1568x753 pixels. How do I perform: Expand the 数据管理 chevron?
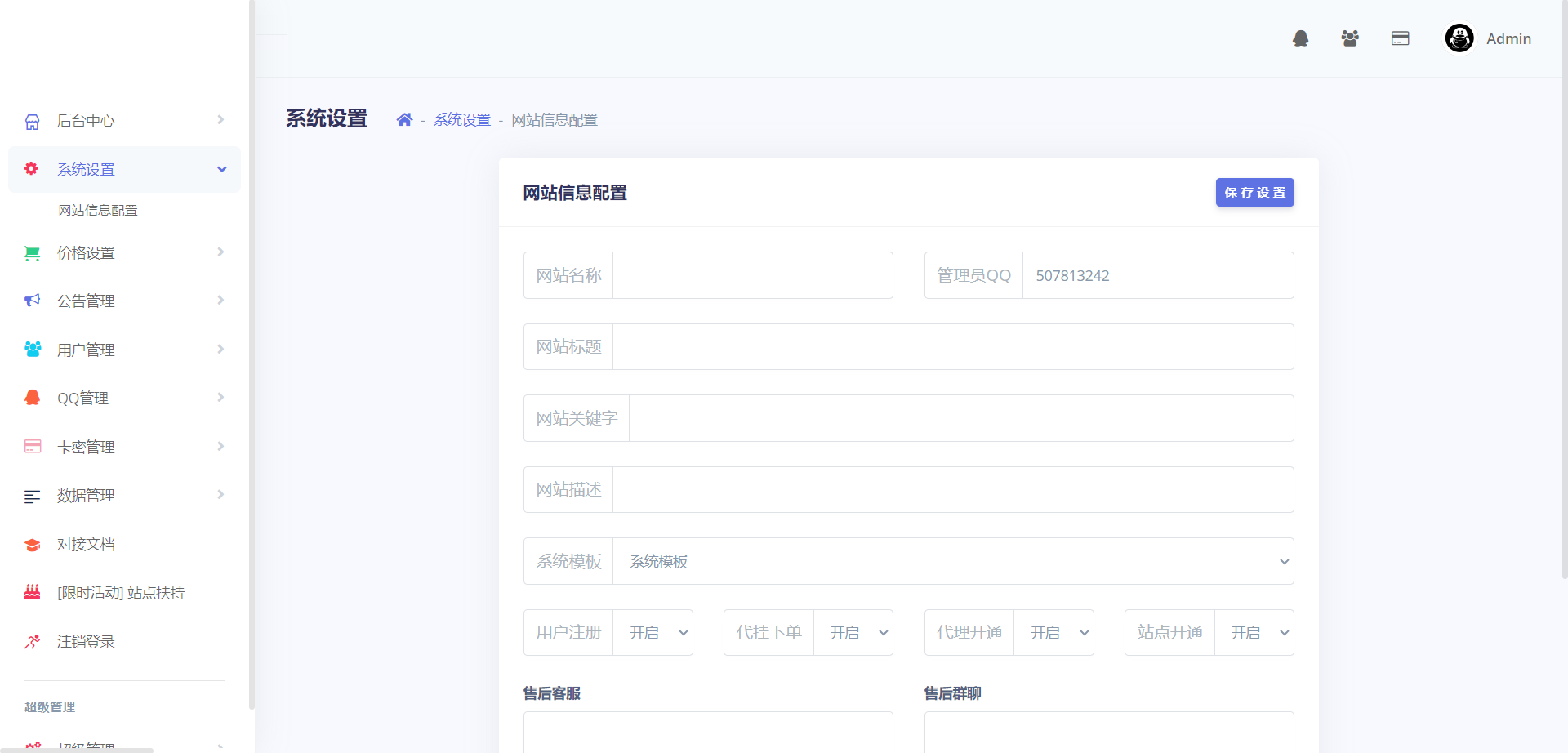pyautogui.click(x=220, y=495)
